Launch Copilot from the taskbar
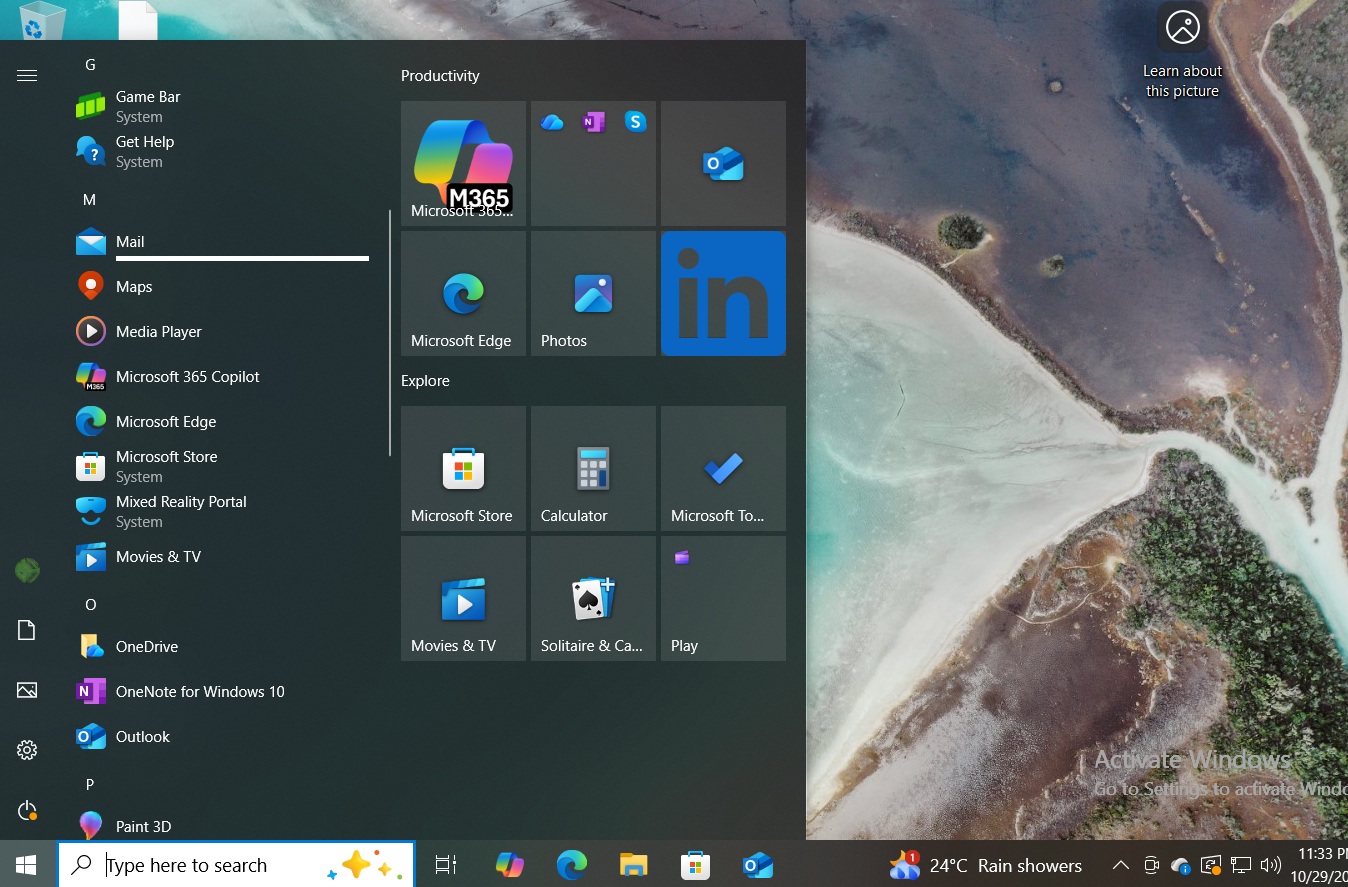 point(509,864)
